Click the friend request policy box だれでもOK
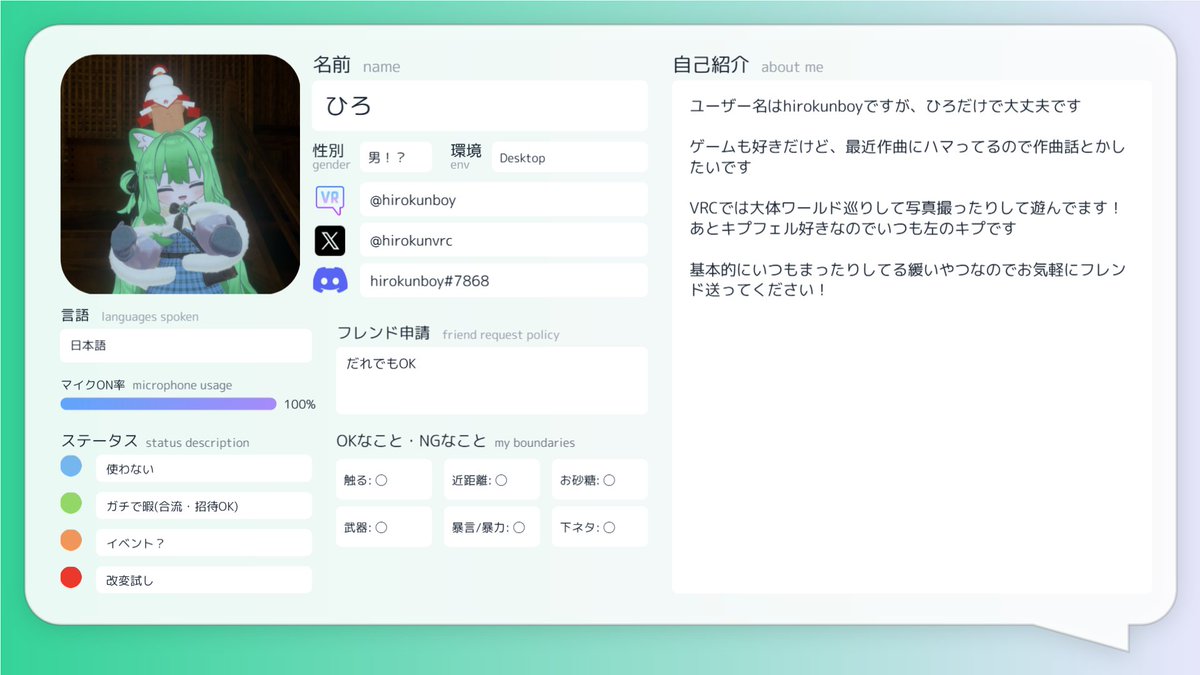The height and width of the screenshot is (675, 1200). click(x=492, y=380)
